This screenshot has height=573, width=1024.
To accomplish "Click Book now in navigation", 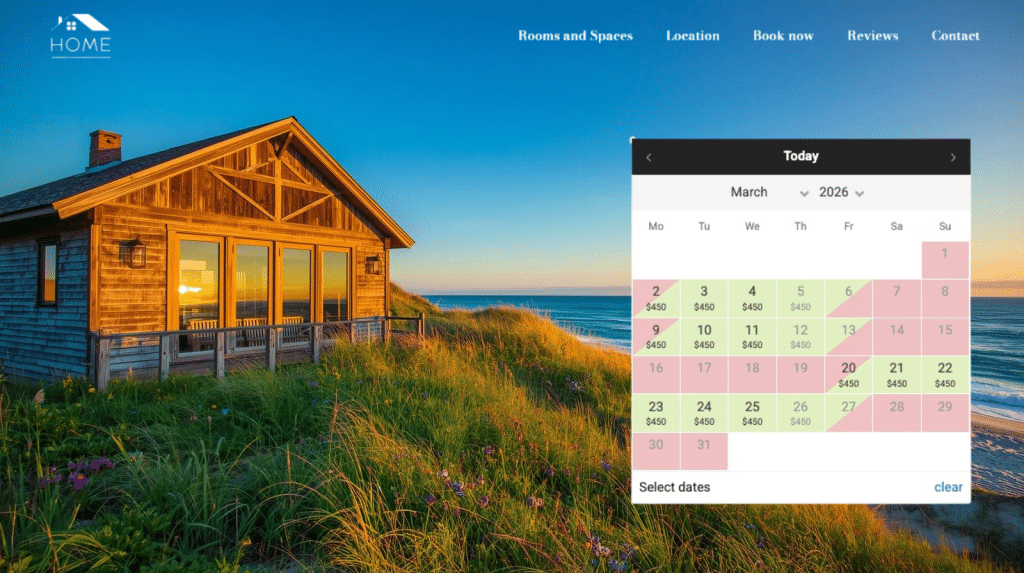I will (x=783, y=36).
